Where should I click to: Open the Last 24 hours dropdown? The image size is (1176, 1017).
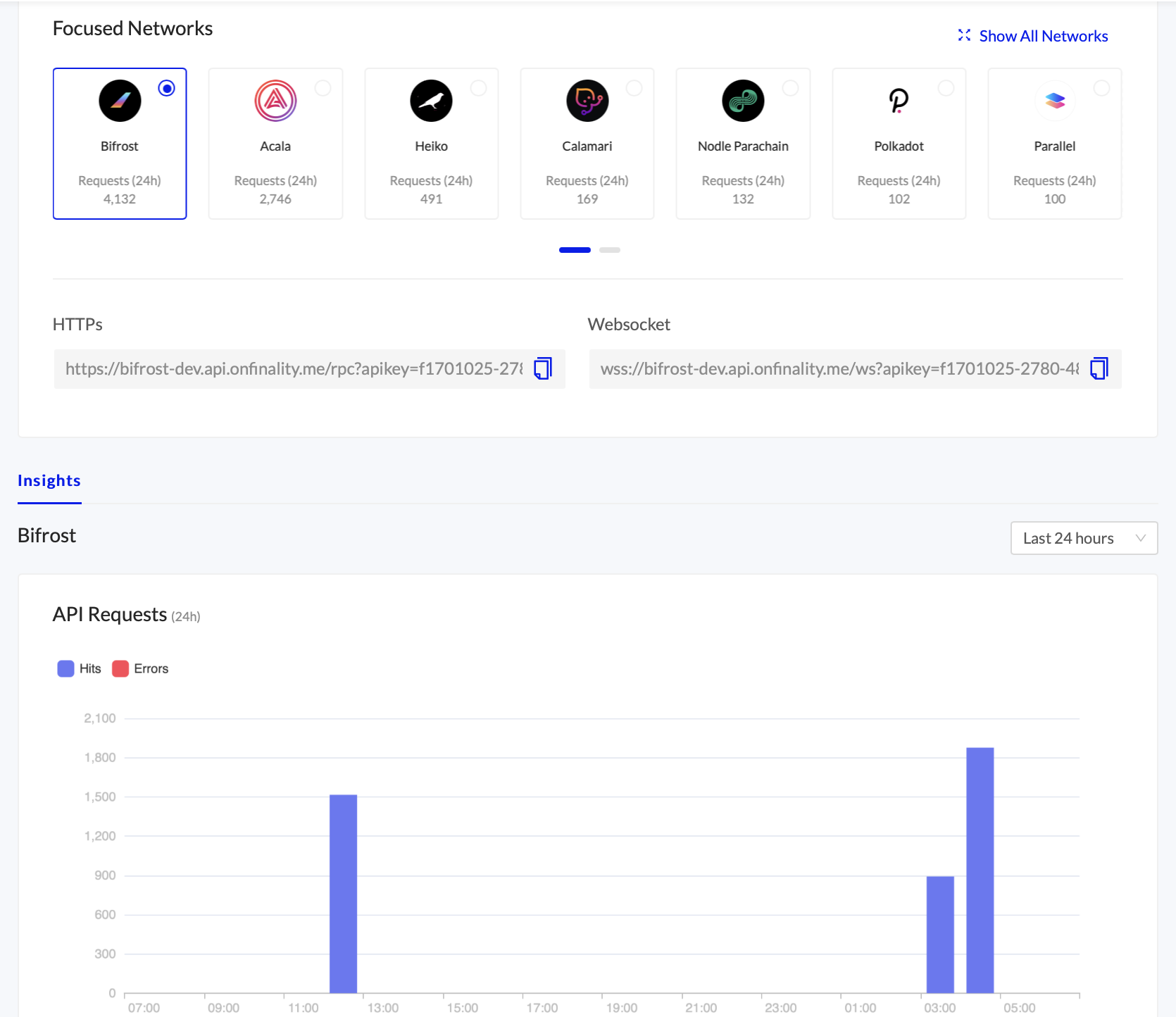click(1083, 538)
